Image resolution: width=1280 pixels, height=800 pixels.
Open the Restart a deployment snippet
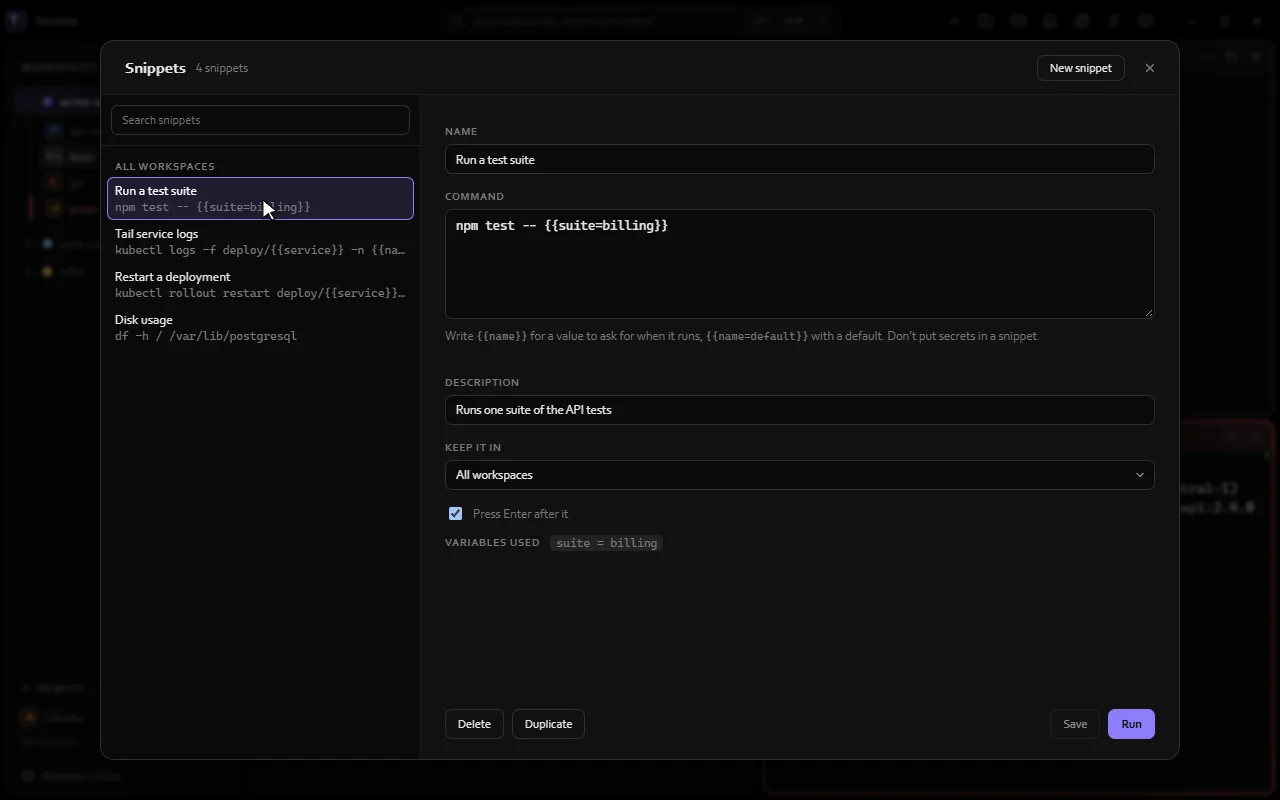click(x=260, y=284)
